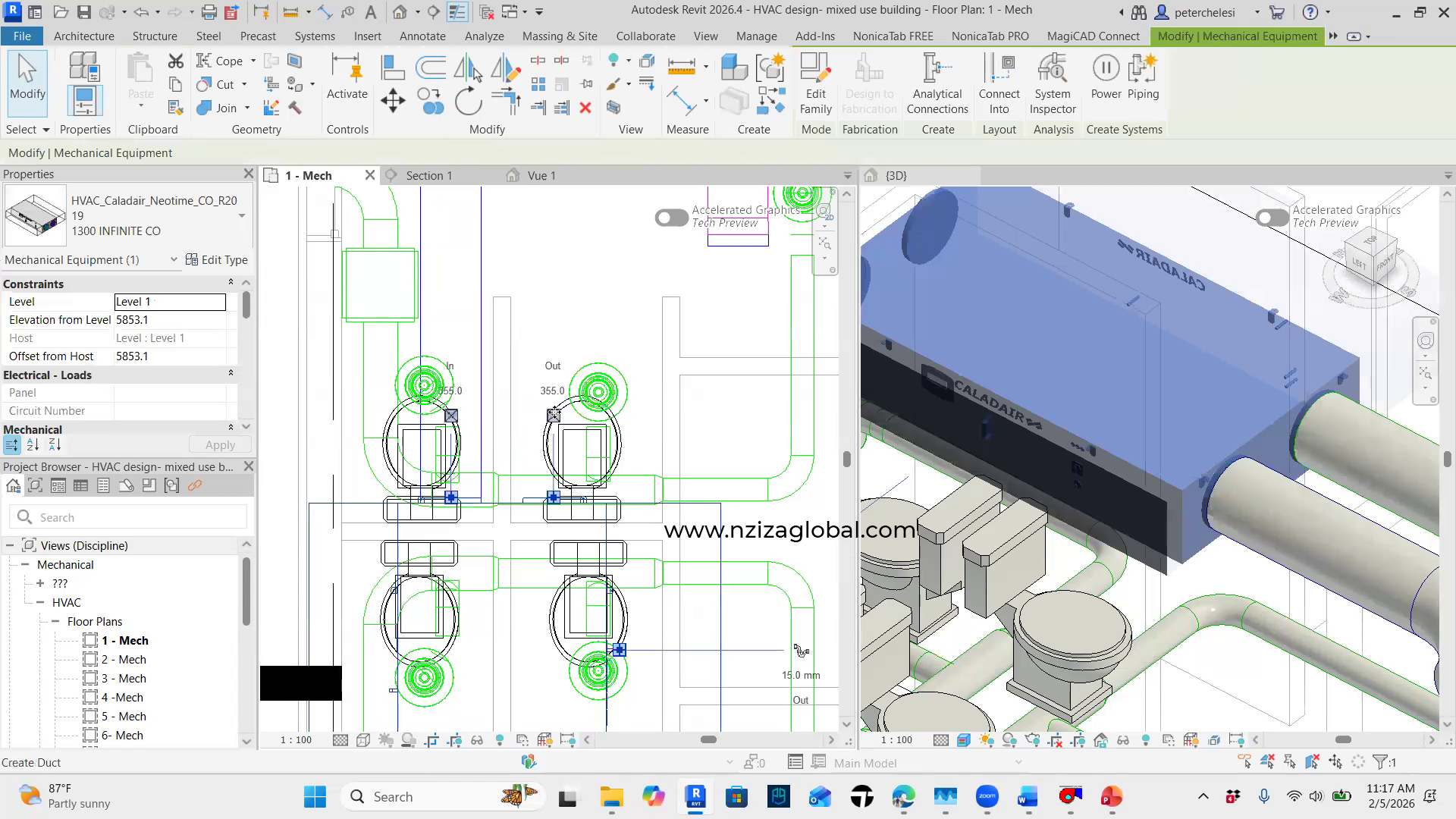Click the view scale 1:100 control

(296, 740)
